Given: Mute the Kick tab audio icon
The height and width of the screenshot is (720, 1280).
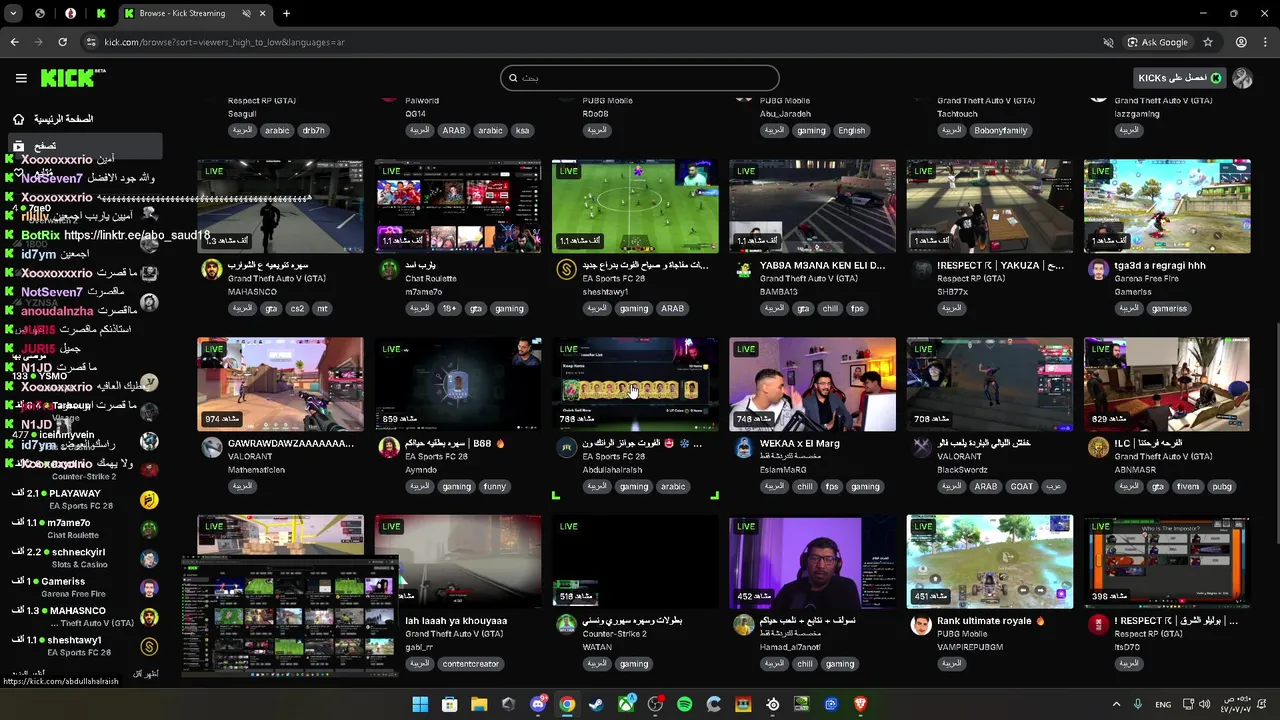Looking at the screenshot, I should click(x=246, y=13).
